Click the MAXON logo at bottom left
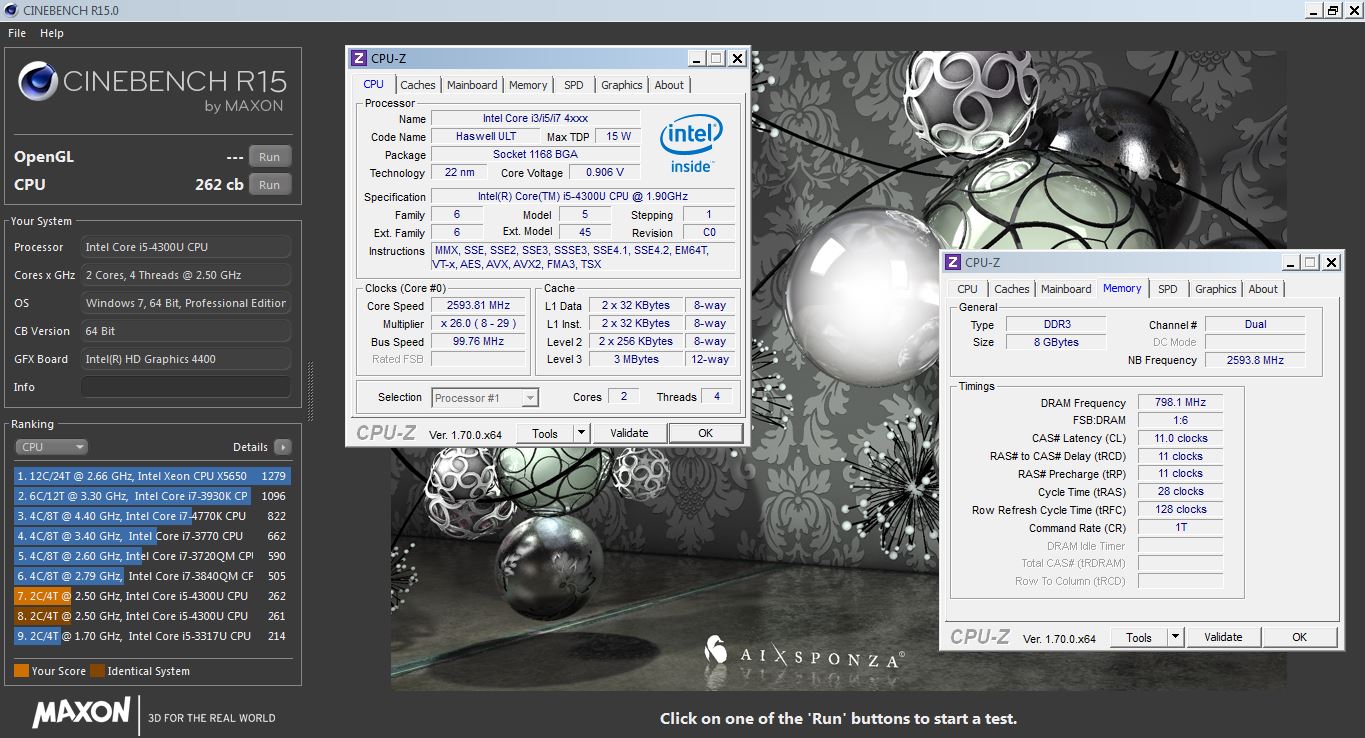This screenshot has height=738, width=1365. (81, 713)
